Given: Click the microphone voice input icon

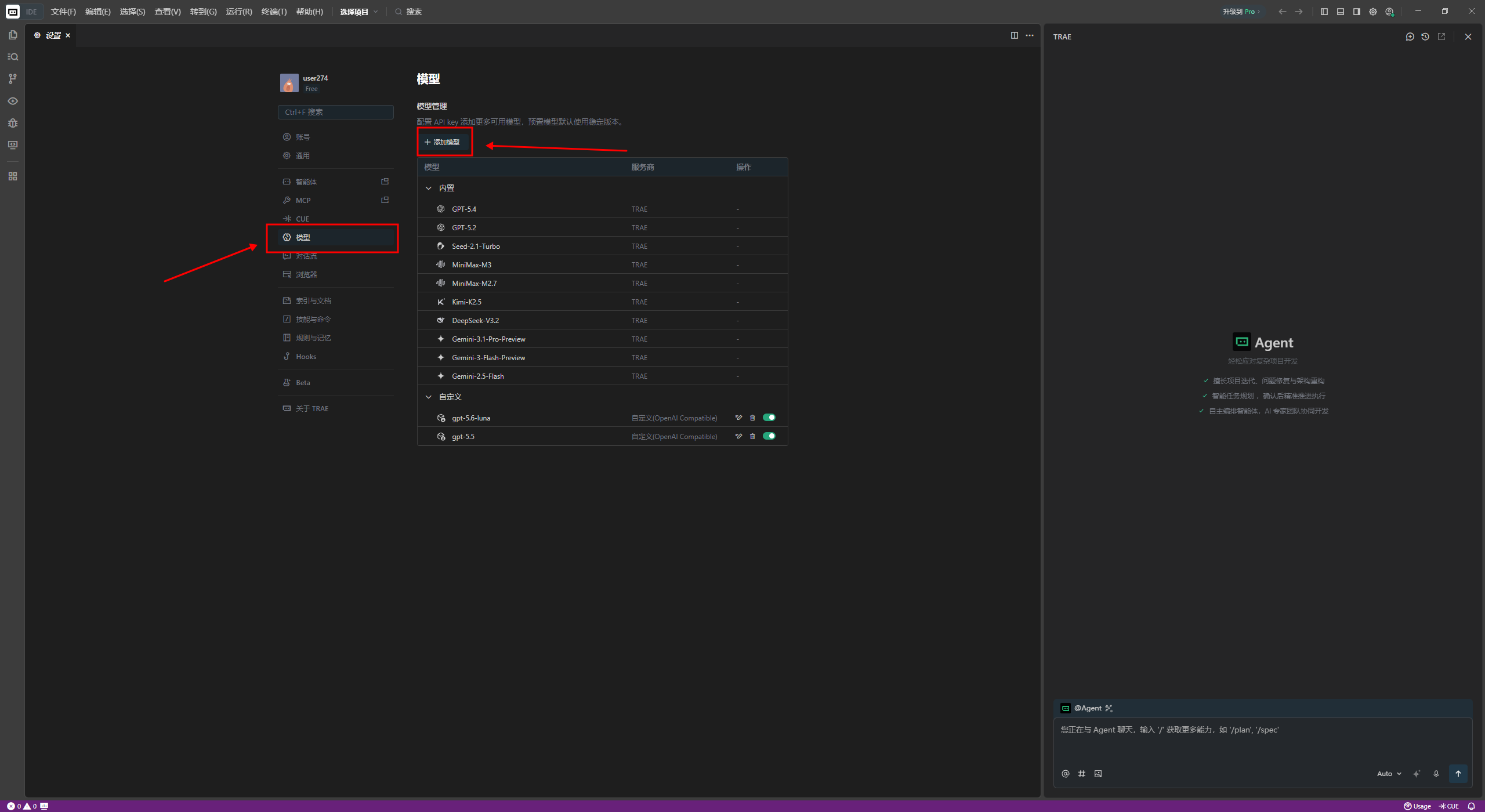Looking at the screenshot, I should [x=1436, y=774].
